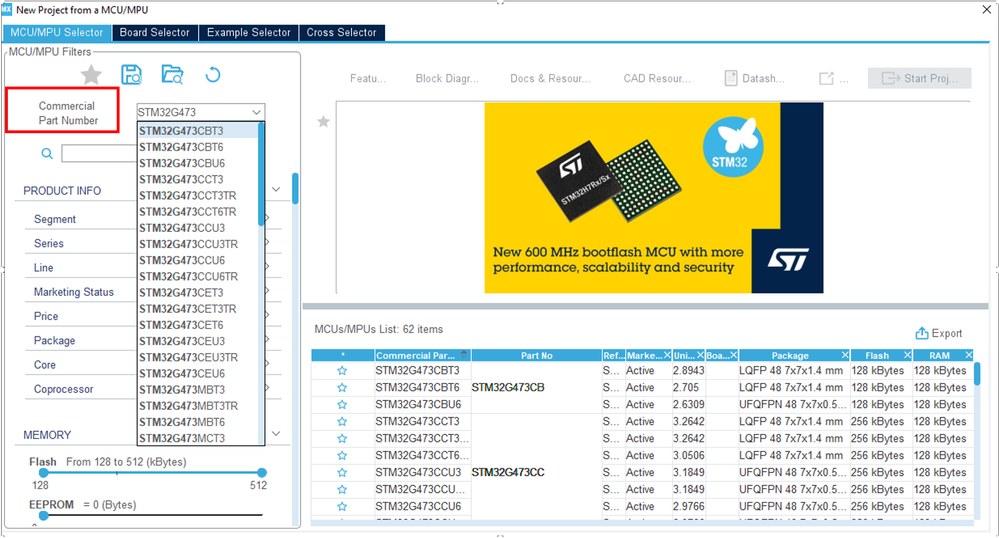Toggle star on the STM32G473CCU6 row
Image resolution: width=999 pixels, height=538 pixels.
click(x=342, y=507)
